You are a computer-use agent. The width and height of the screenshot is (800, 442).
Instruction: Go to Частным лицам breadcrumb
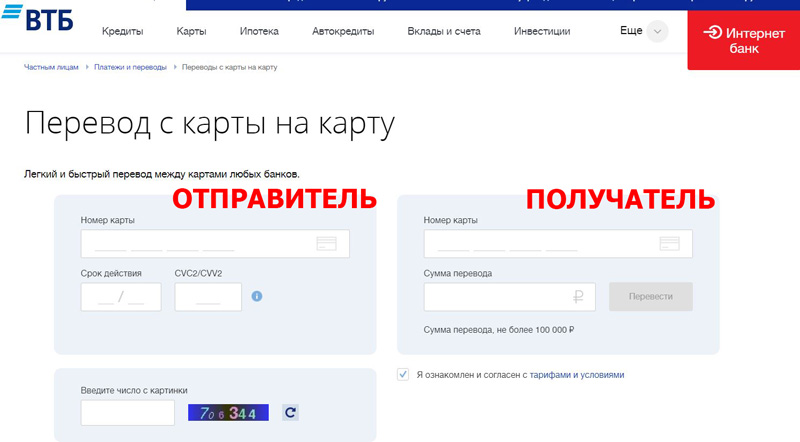coord(51,67)
